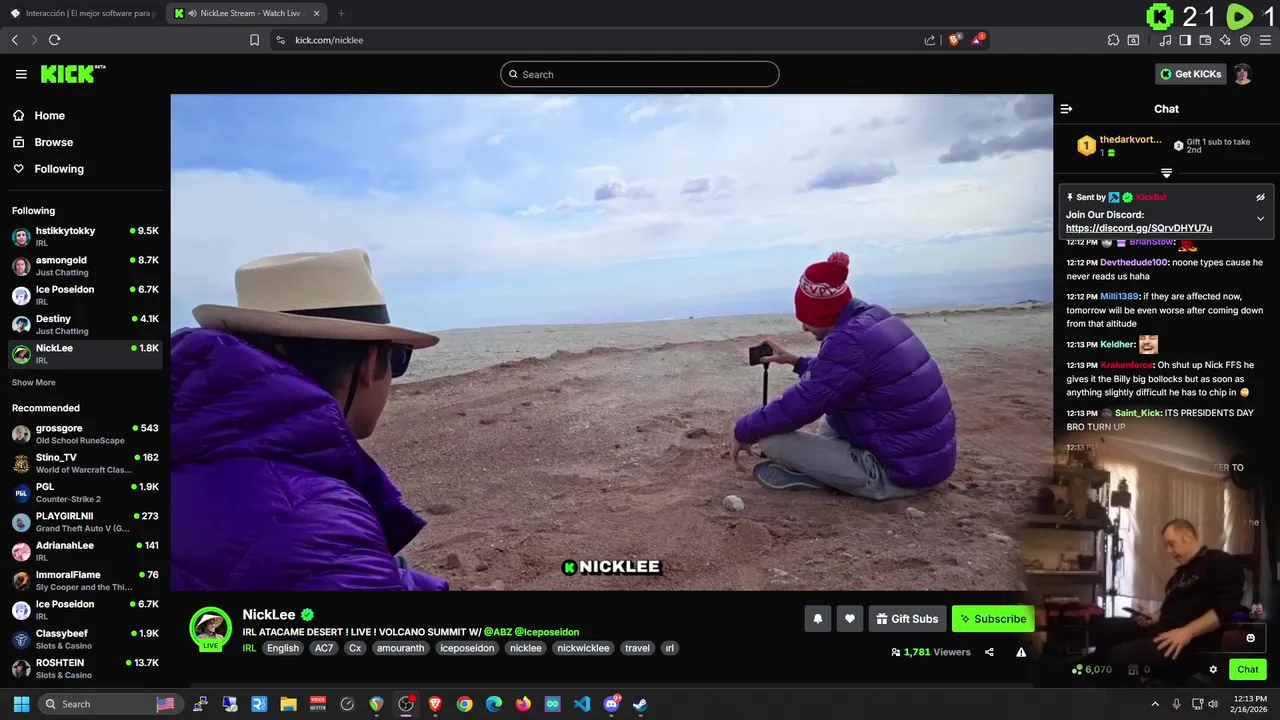Expand the gift leaderboard drop handle
The height and width of the screenshot is (720, 1280).
tap(1166, 173)
